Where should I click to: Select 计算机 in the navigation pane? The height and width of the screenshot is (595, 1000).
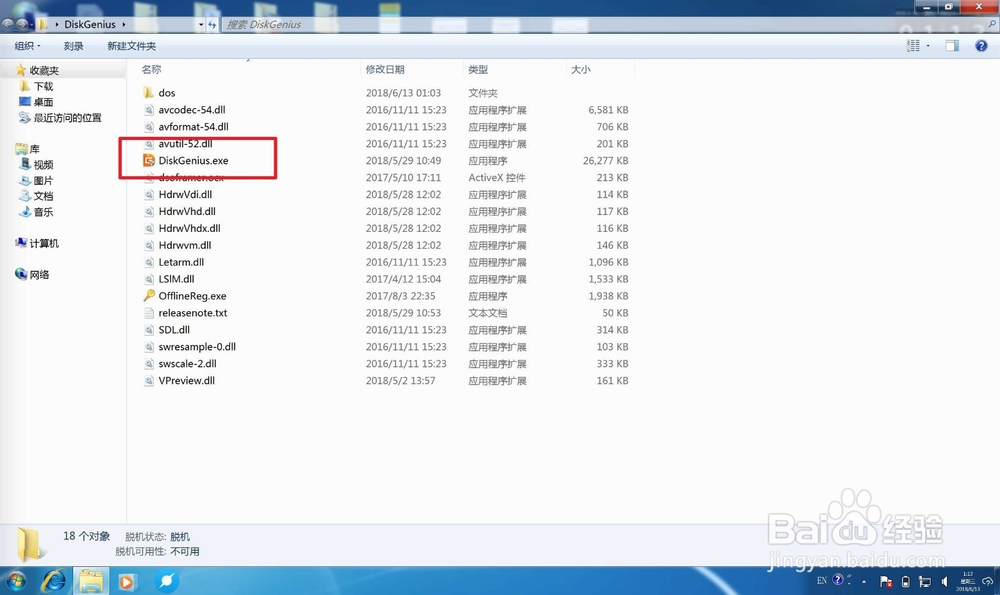coord(44,243)
